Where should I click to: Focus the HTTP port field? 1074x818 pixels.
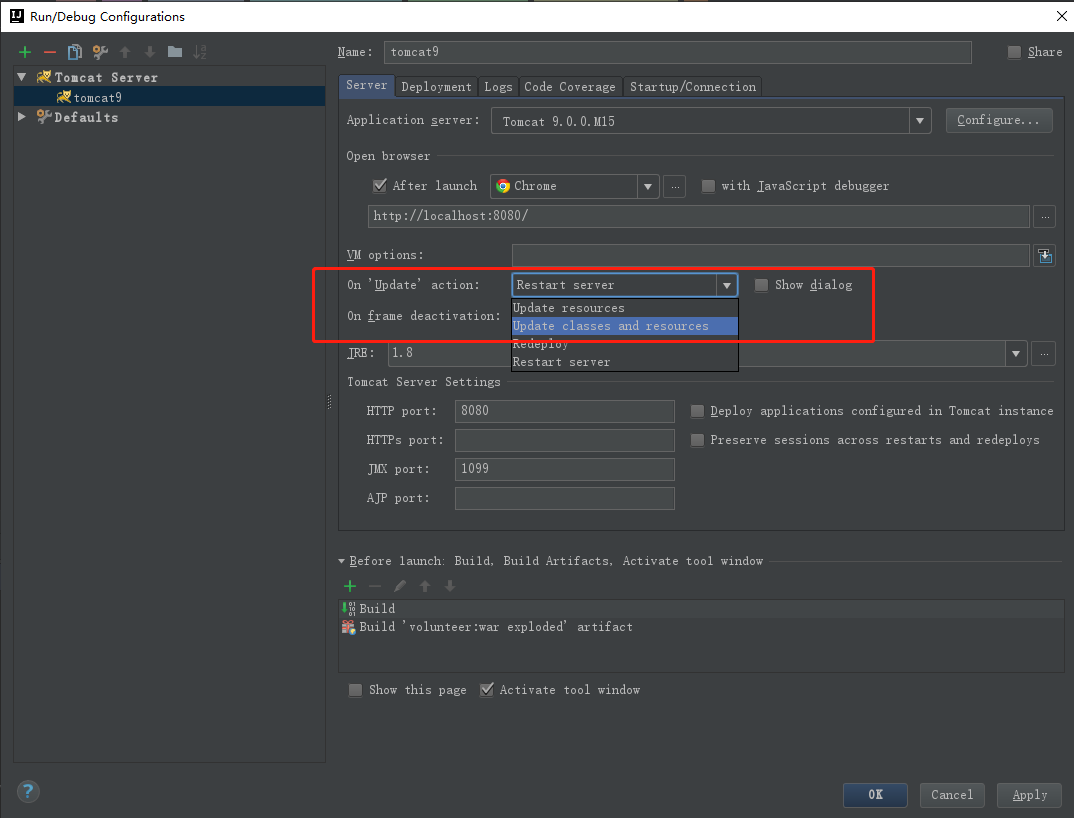point(564,411)
